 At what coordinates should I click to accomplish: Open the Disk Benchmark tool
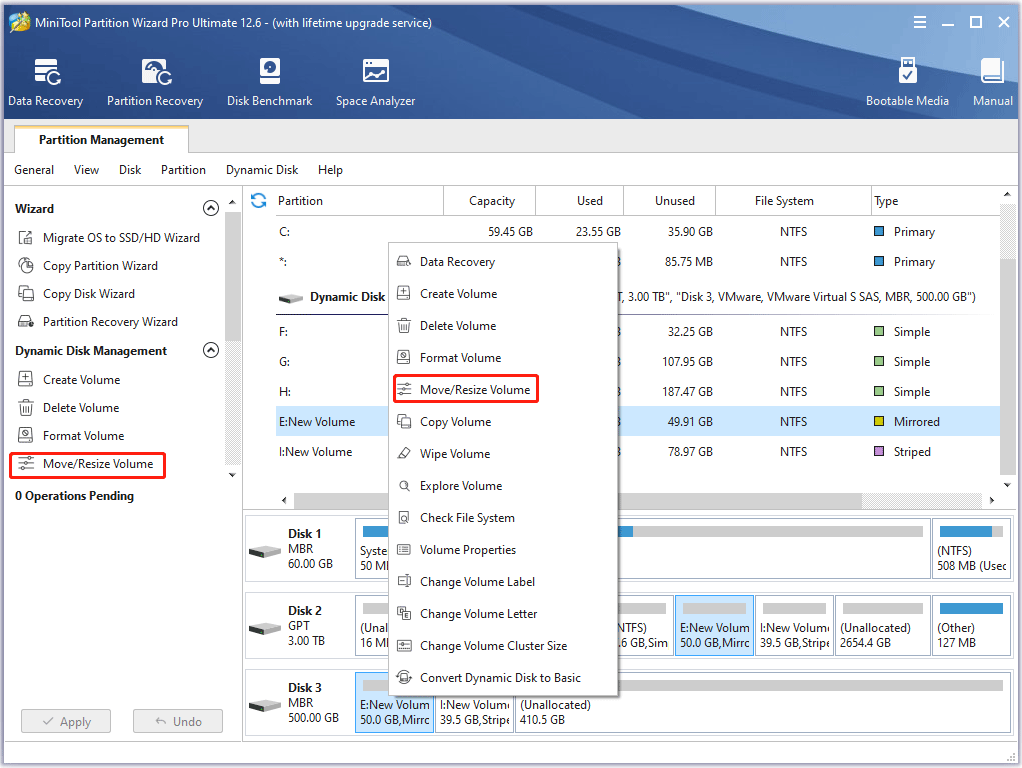[x=269, y=82]
